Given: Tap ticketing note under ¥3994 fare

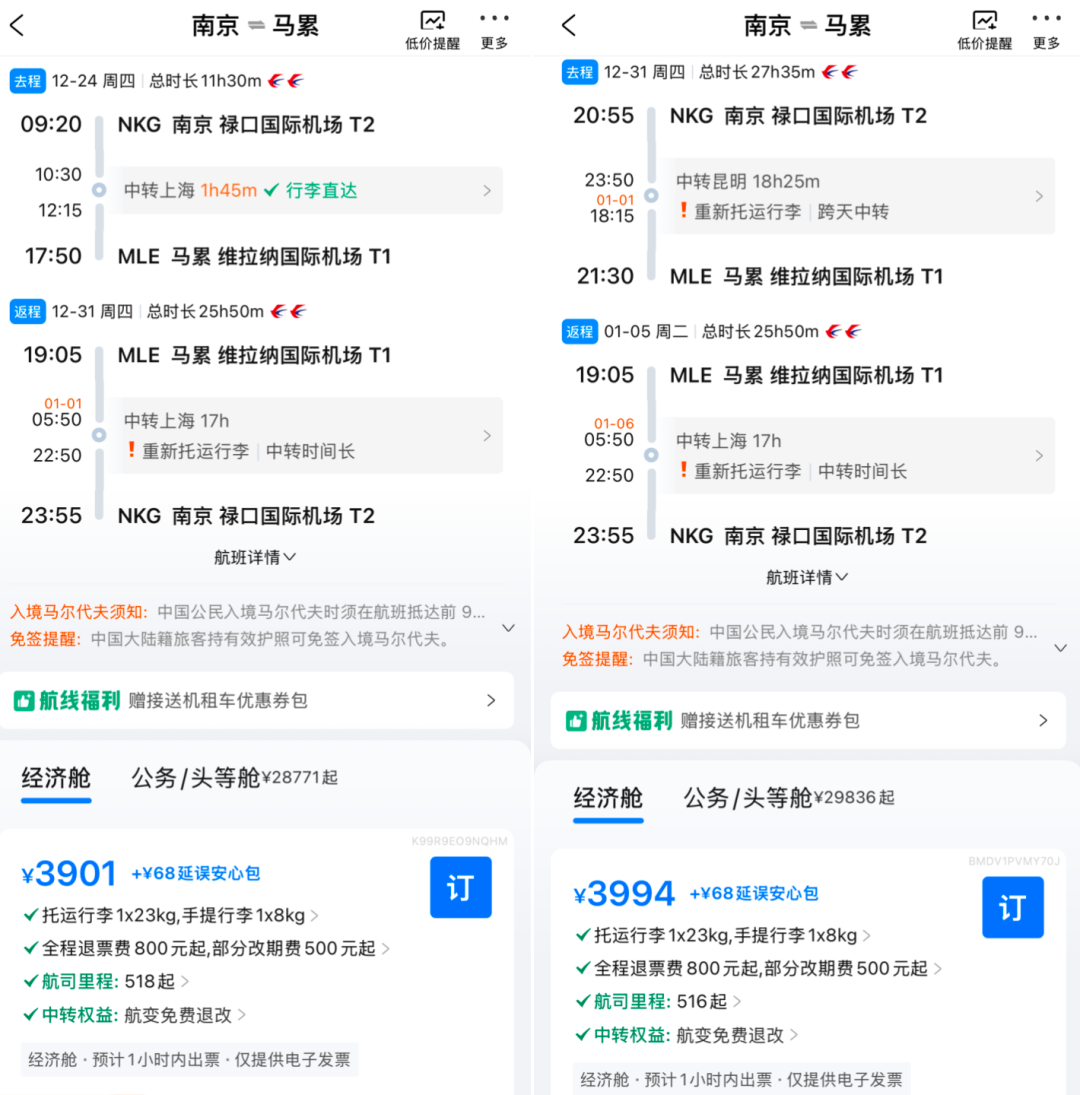Looking at the screenshot, I should [741, 1080].
